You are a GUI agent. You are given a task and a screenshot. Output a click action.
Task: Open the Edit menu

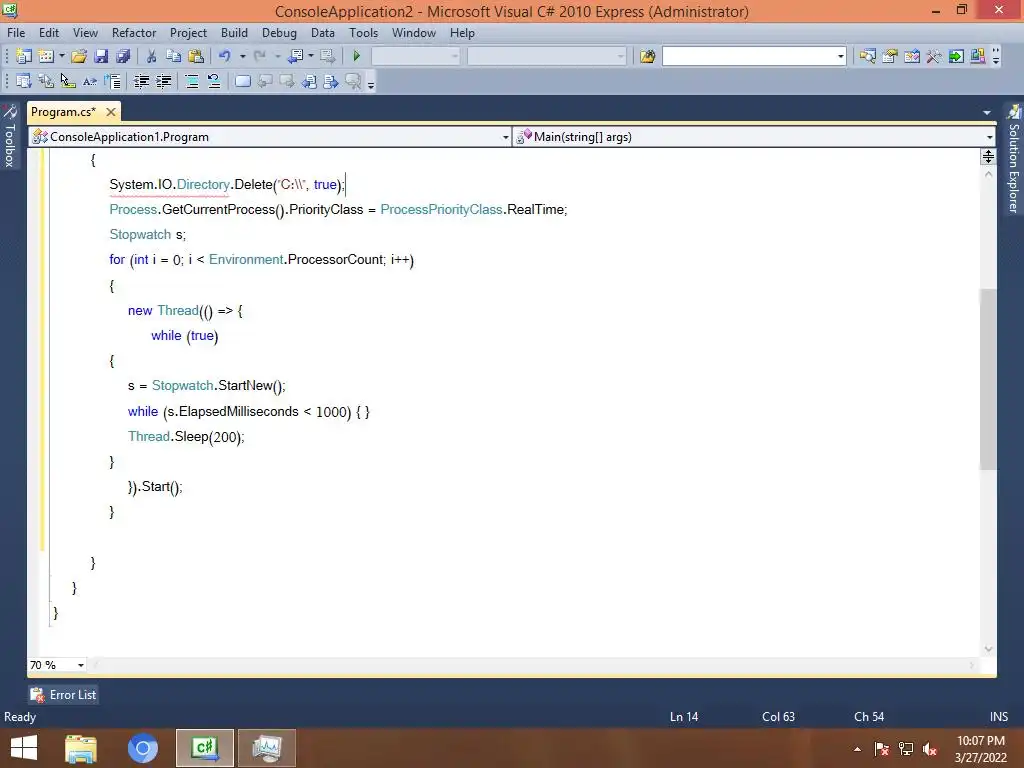[49, 33]
